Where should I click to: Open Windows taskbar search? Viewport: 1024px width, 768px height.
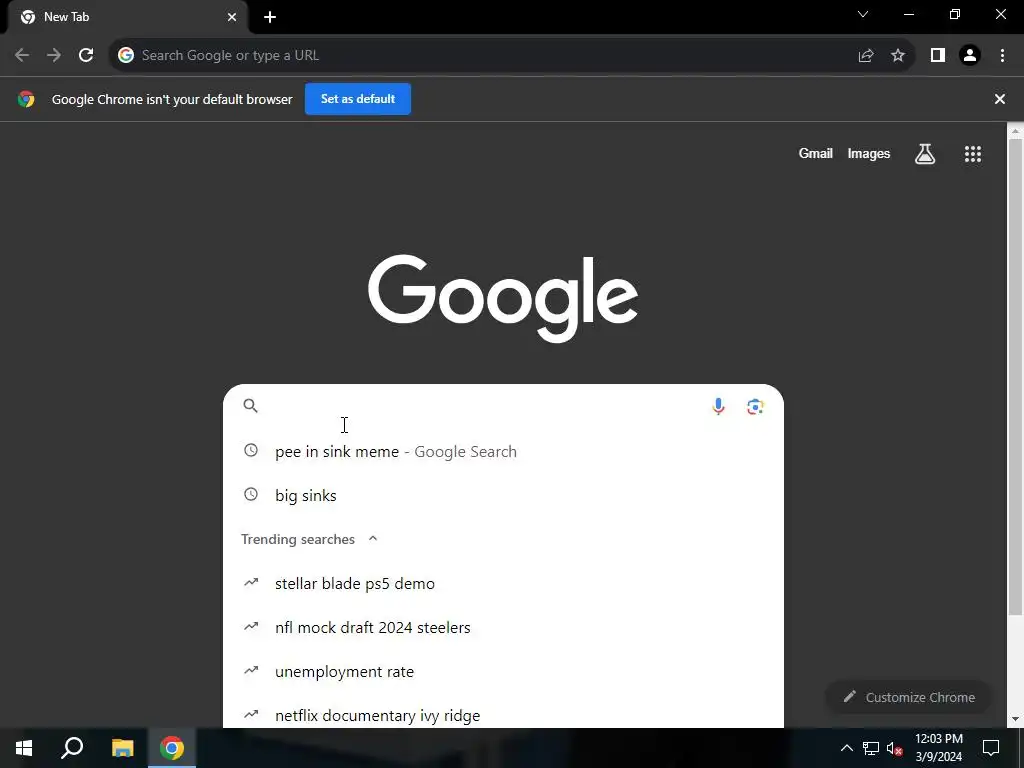click(x=72, y=748)
